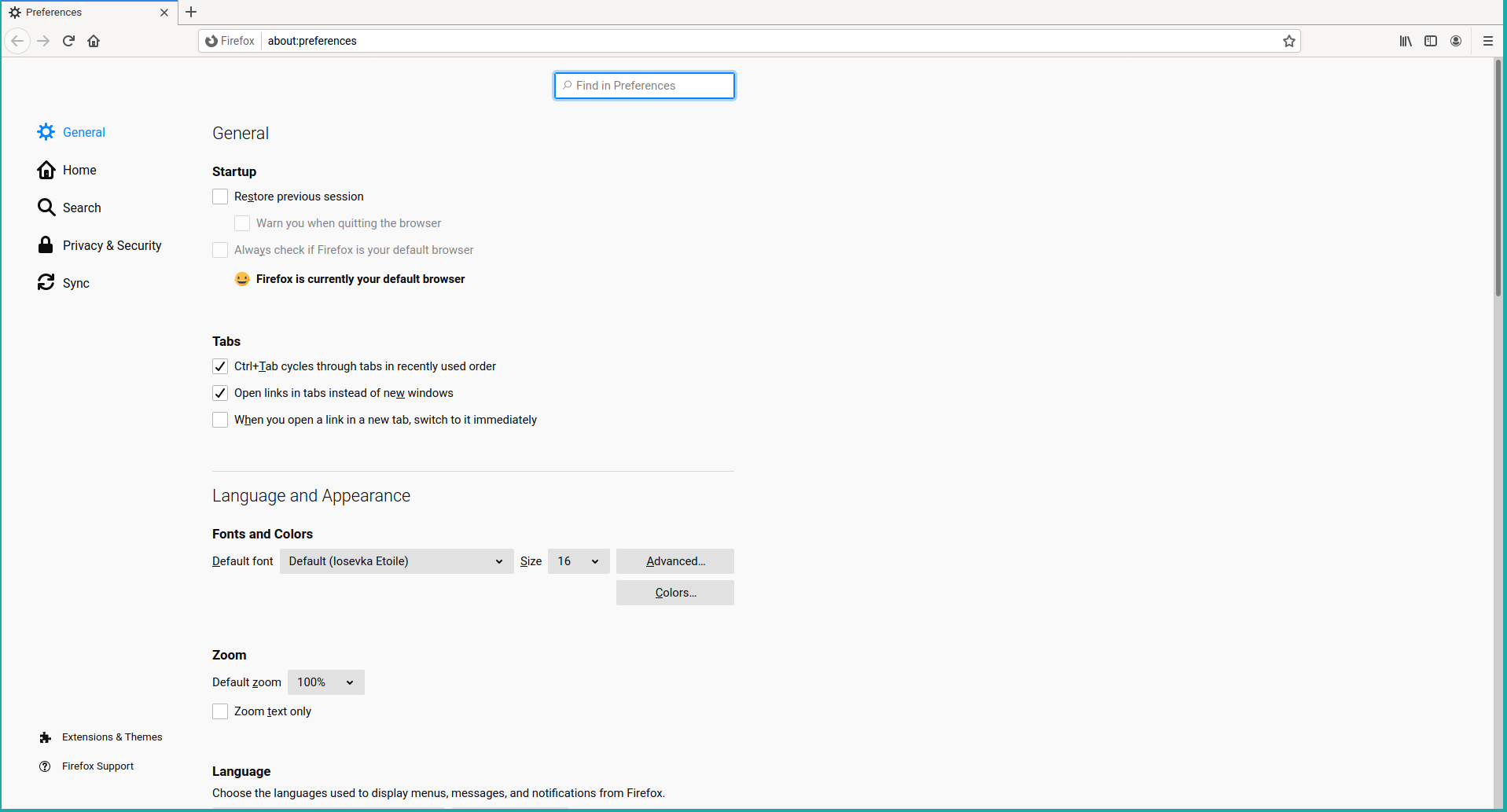The width and height of the screenshot is (1507, 812).
Task: Expand the Default font dropdown
Action: tap(396, 561)
